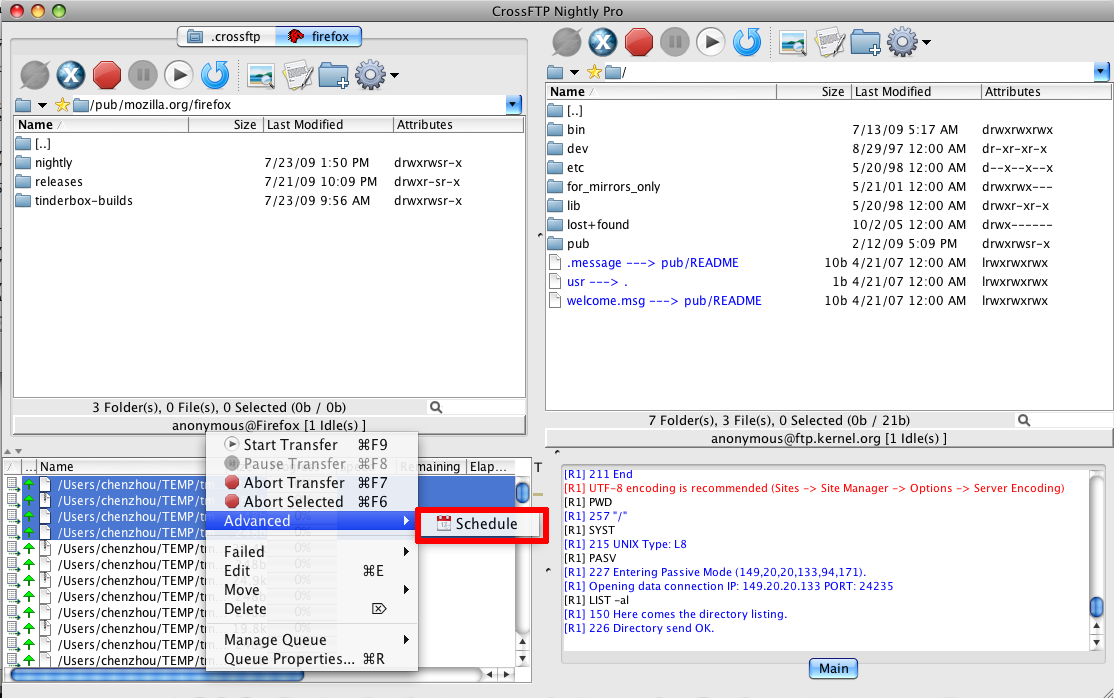Refresh the left pane directory listing
This screenshot has height=698, width=1114.
[x=215, y=75]
